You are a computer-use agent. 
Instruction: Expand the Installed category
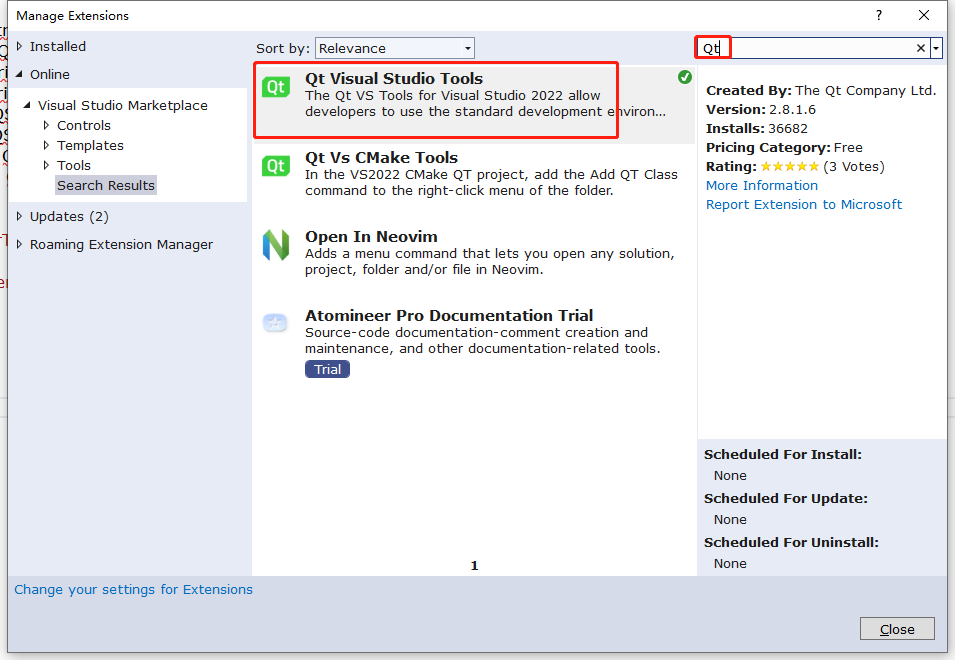(x=19, y=46)
